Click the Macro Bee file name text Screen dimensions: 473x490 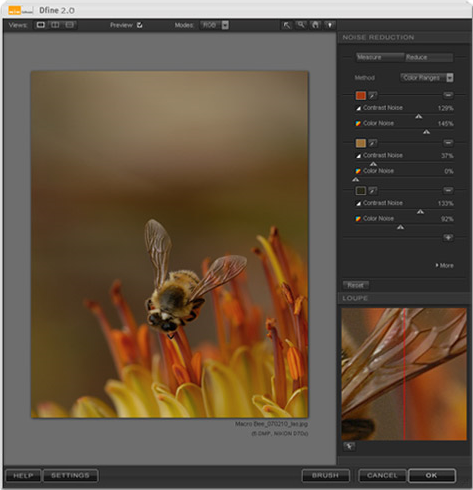[271, 424]
